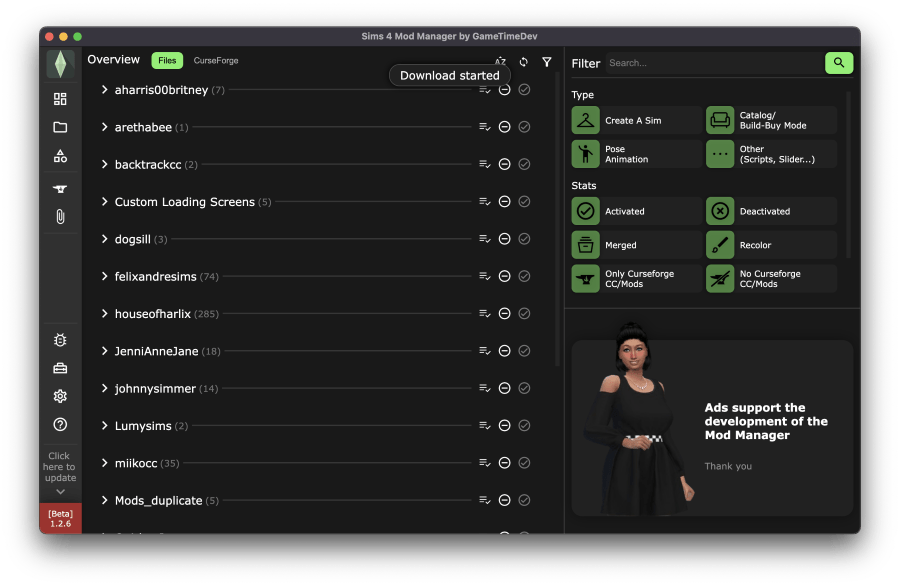Expand the dogsill folder chevron

[x=104, y=239]
